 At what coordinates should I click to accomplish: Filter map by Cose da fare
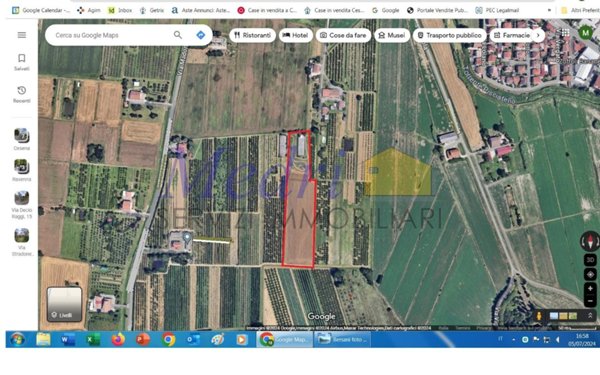click(x=343, y=35)
